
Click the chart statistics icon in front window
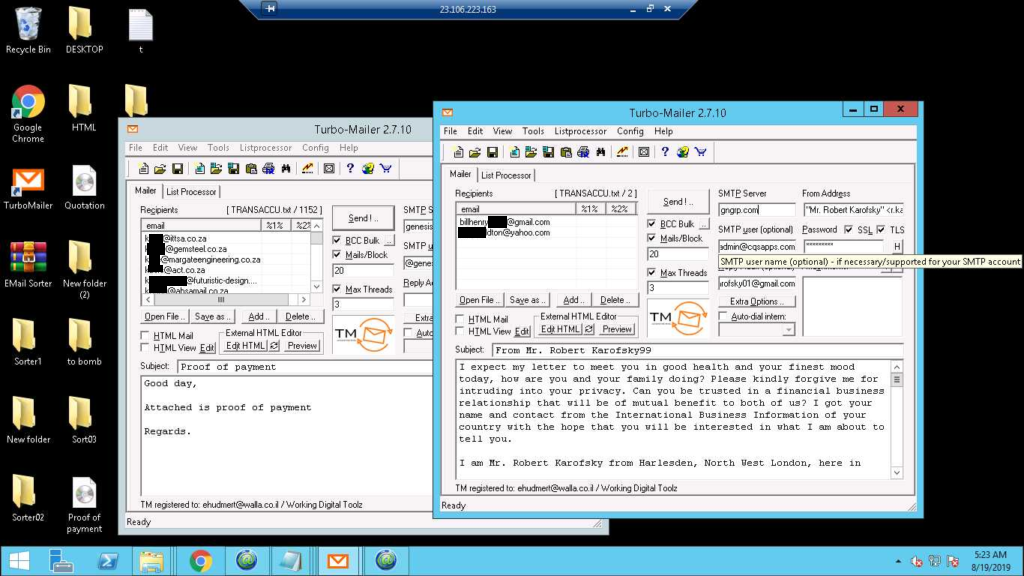(622, 152)
